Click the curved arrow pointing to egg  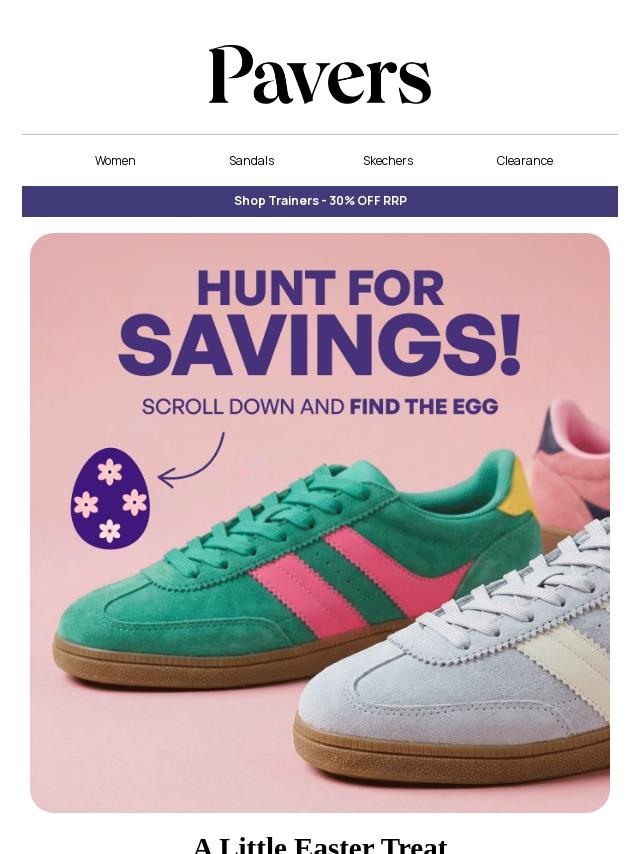tap(191, 460)
